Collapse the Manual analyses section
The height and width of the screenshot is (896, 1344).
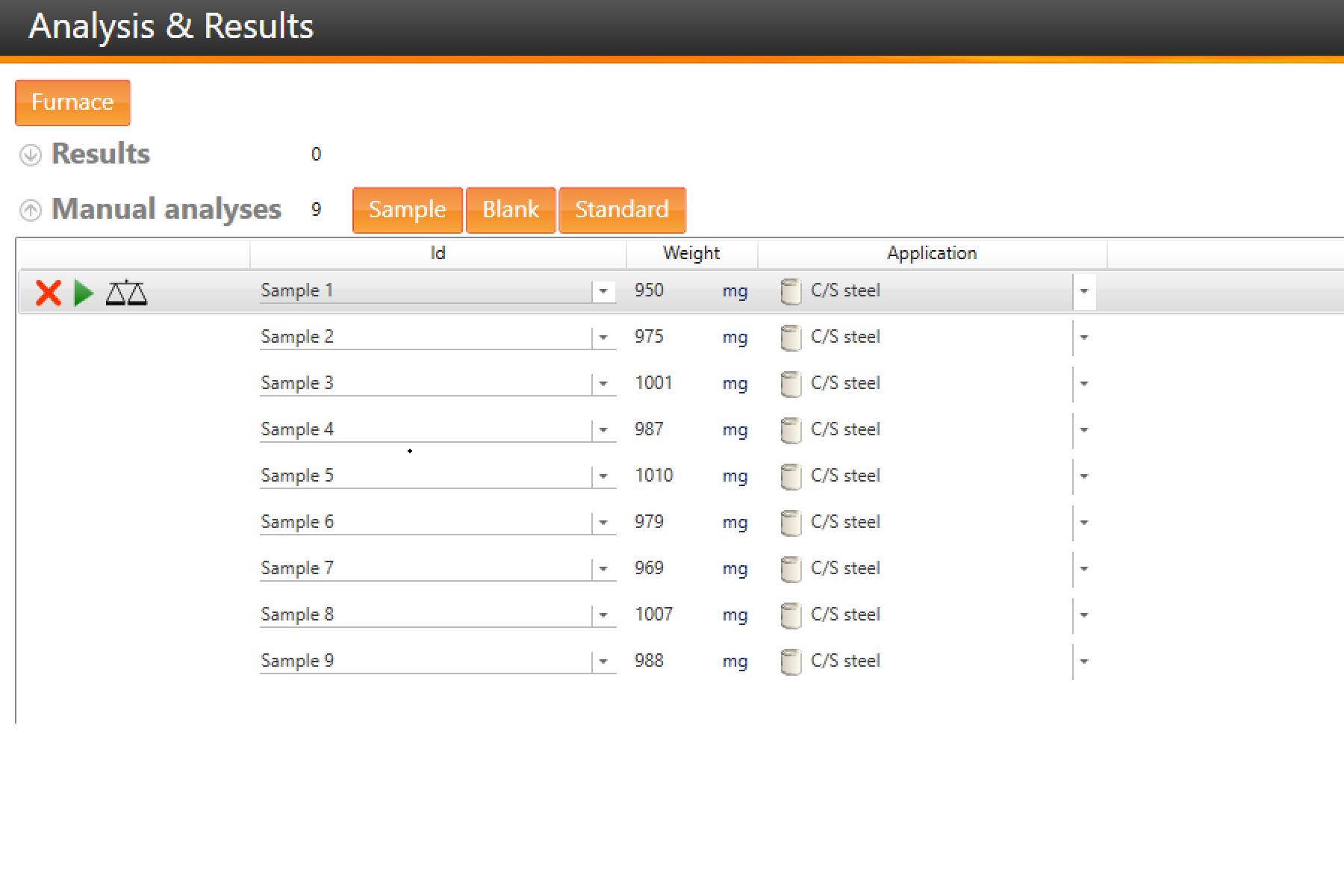click(31, 210)
